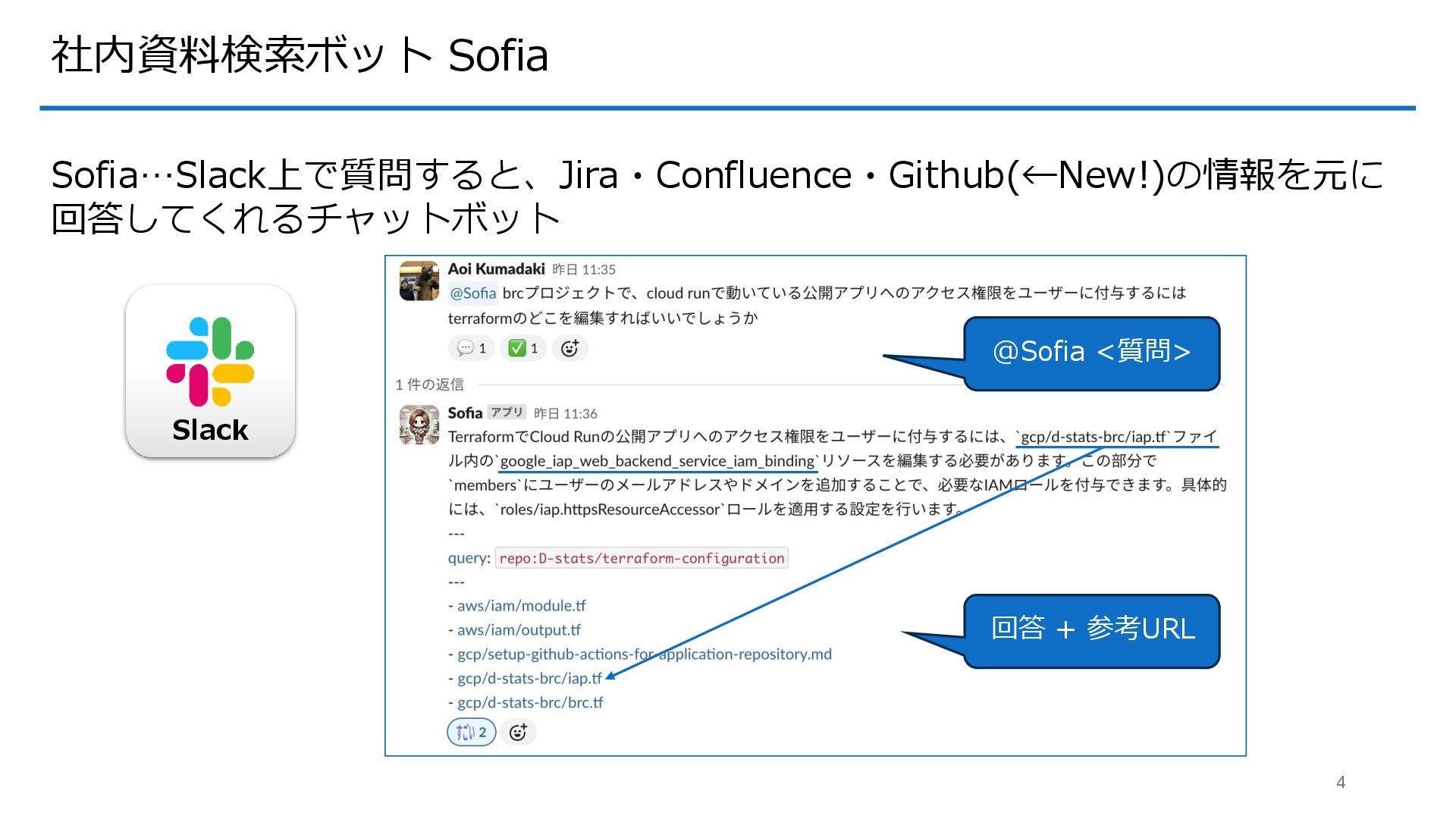Image resolution: width=1456 pixels, height=819 pixels.
Task: Open the aws/iam/module.tf link
Action: [x=521, y=606]
